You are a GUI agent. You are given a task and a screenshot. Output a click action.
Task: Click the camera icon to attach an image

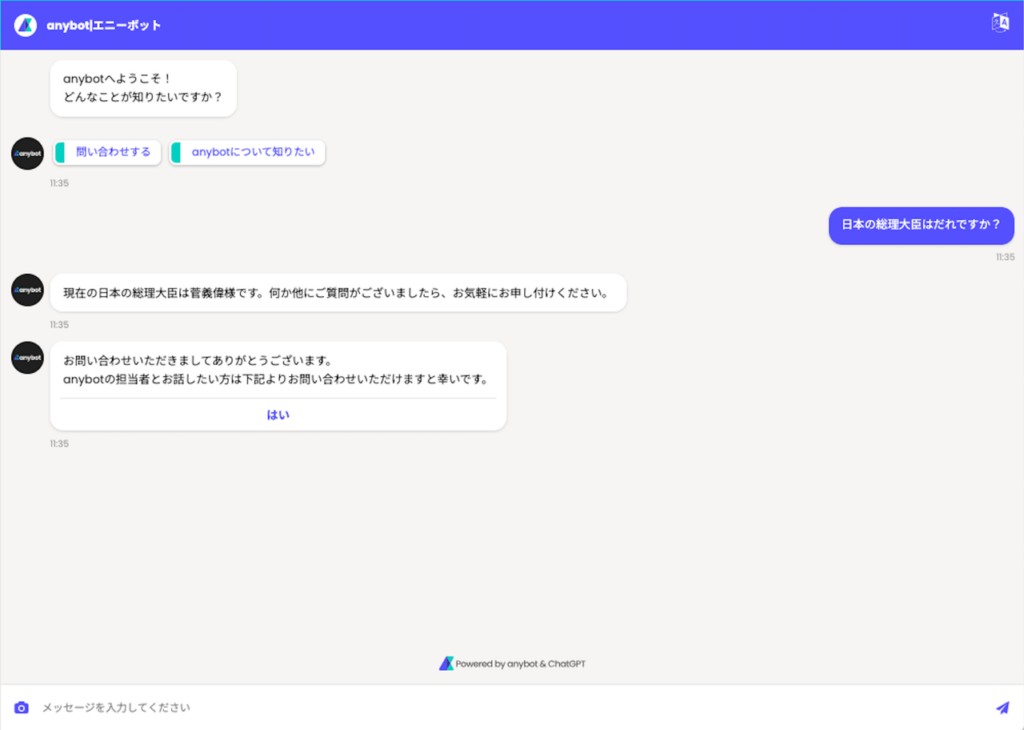[21, 708]
